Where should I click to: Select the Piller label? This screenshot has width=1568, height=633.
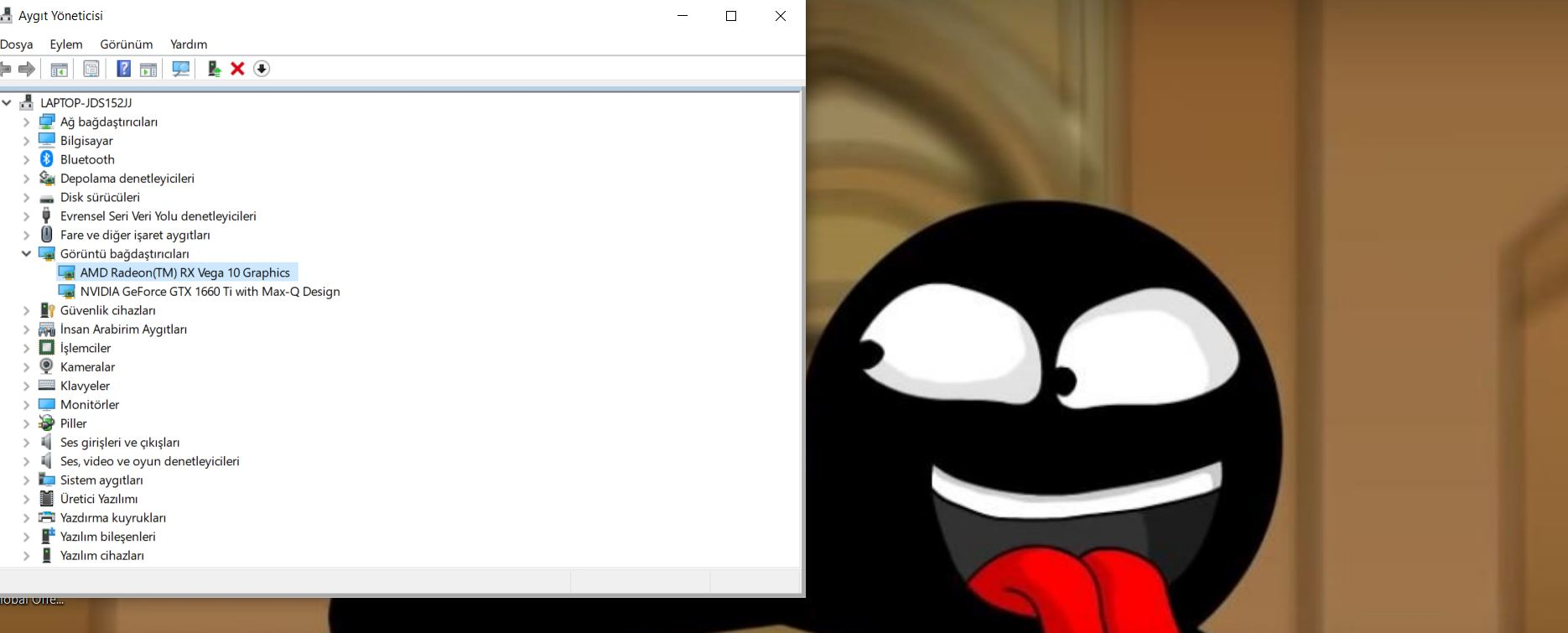pos(74,424)
